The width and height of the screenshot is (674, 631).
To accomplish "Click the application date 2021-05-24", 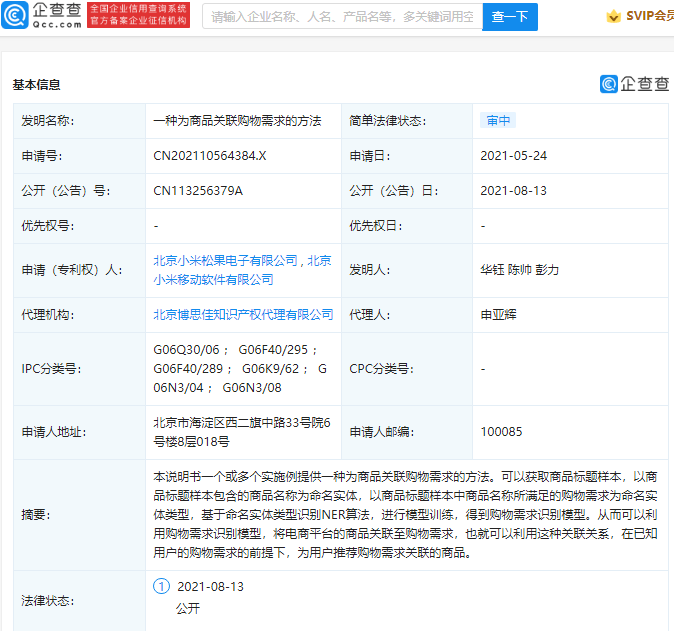I will [513, 156].
